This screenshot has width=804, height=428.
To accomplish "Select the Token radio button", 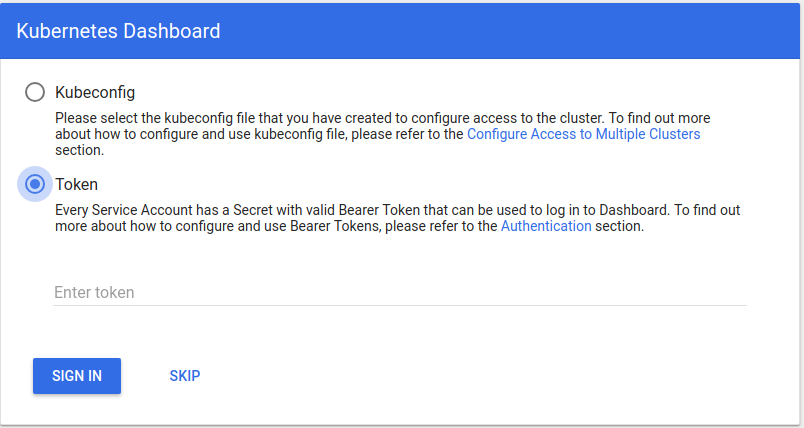I will (x=35, y=184).
